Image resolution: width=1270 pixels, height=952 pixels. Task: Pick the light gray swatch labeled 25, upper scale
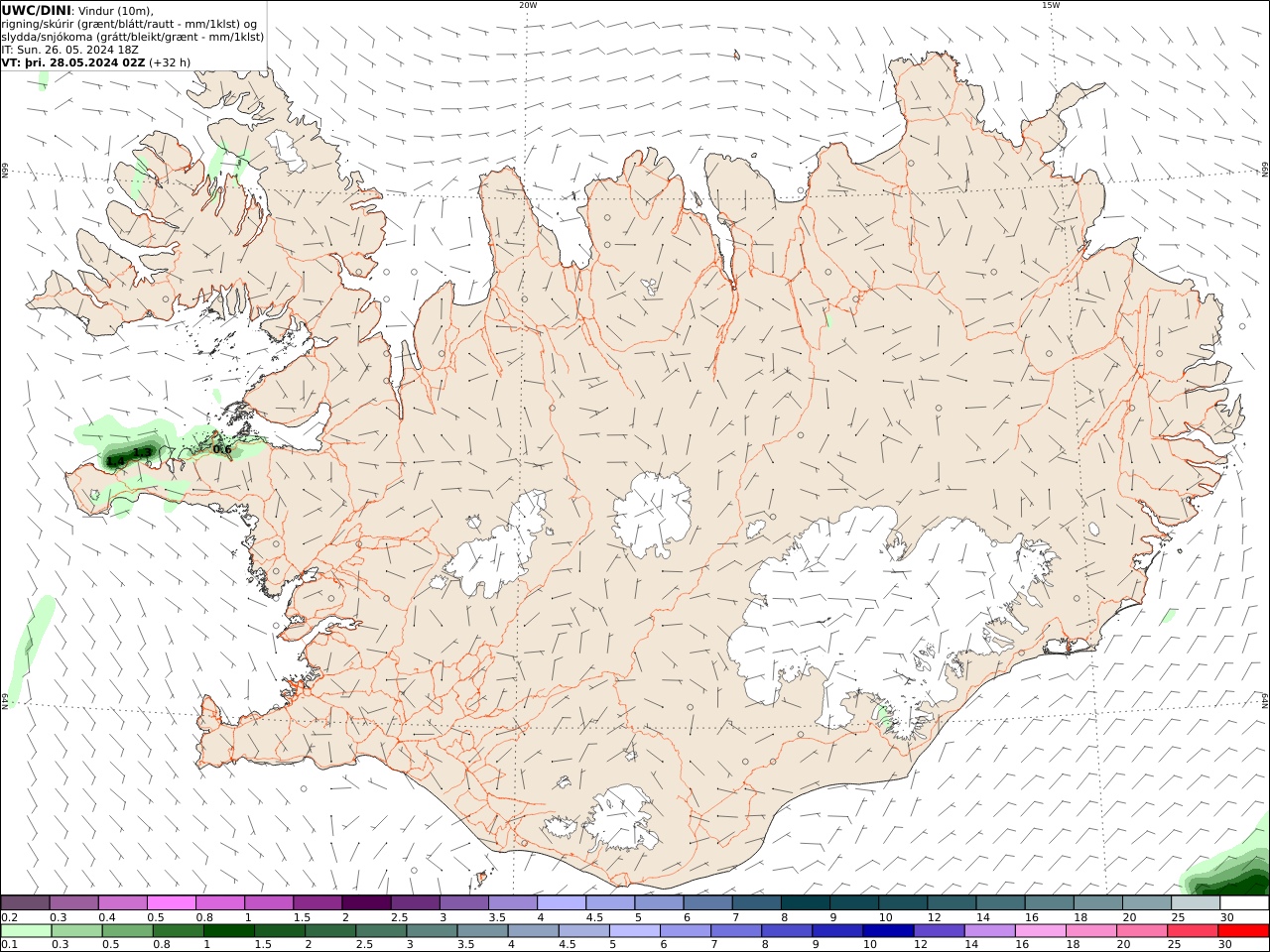coord(1196,902)
